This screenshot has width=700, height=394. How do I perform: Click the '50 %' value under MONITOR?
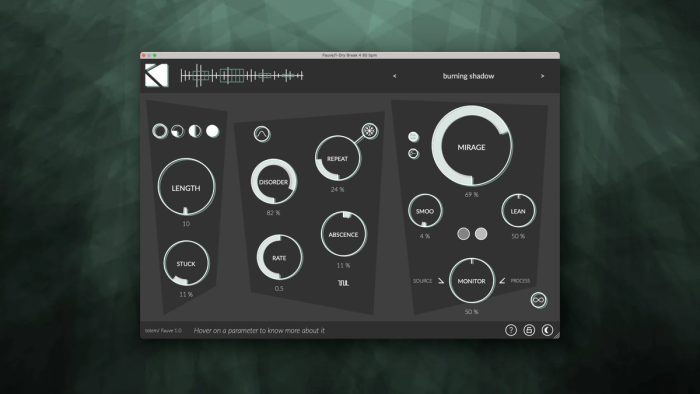pos(472,311)
